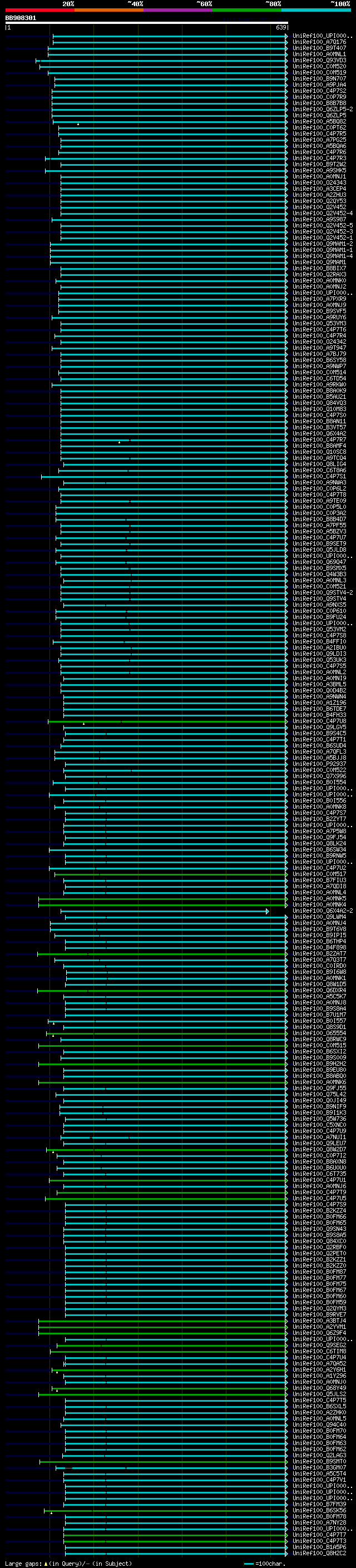Select hit UniRef100_B8BIX7
The height and width of the screenshot is (1568, 356).
pyautogui.click(x=319, y=268)
